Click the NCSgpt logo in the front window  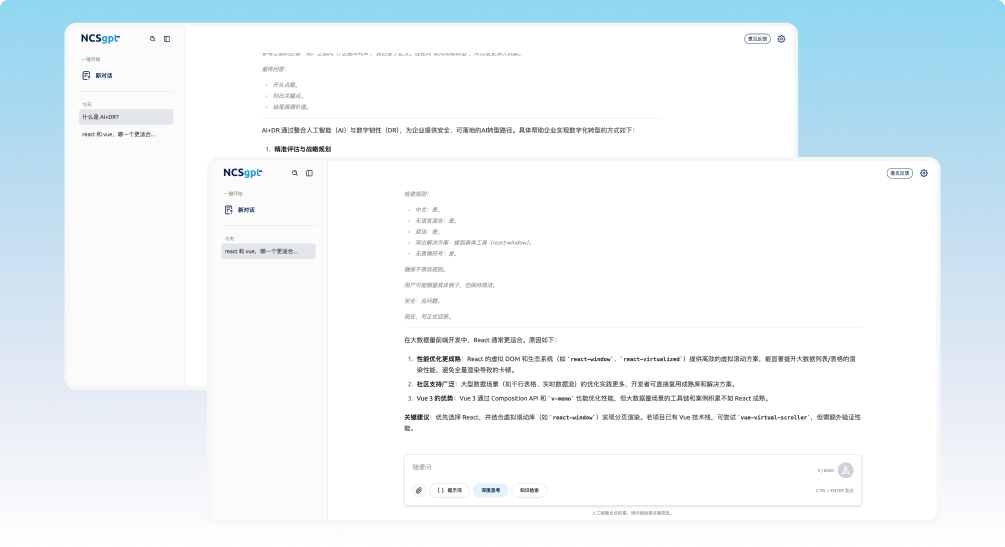[242, 173]
